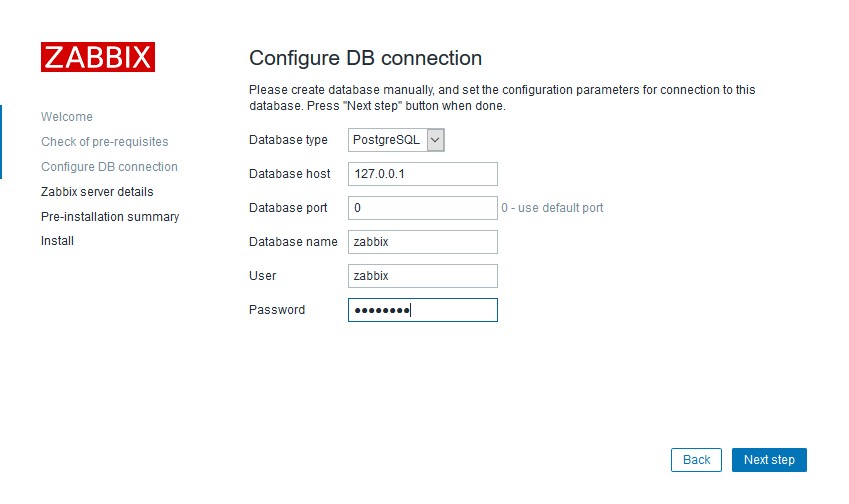
Task: Click the Database type label
Action: click(x=288, y=140)
